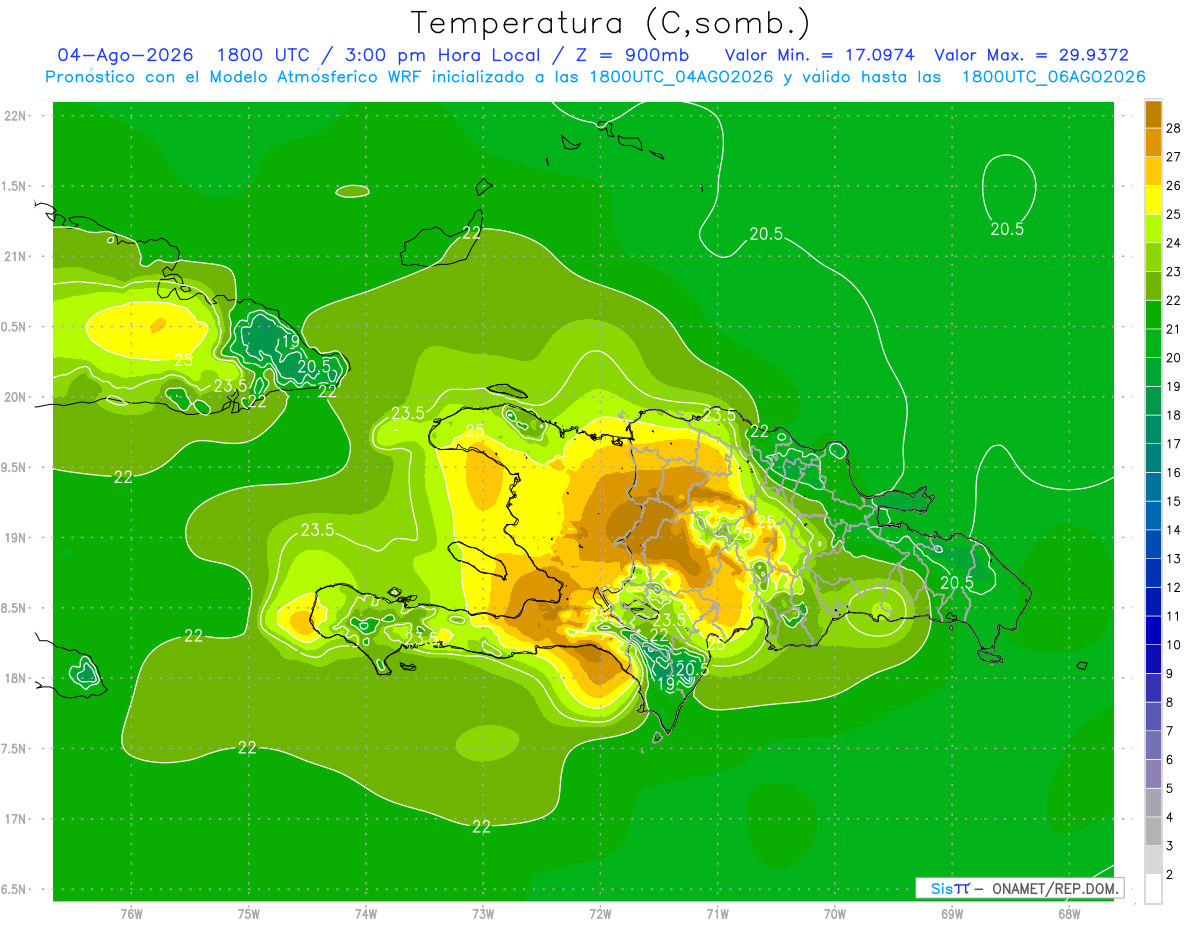This screenshot has height=927, width=1200.
Task: Pick the yellow swatch beside legend value 25
Action: click(1153, 201)
